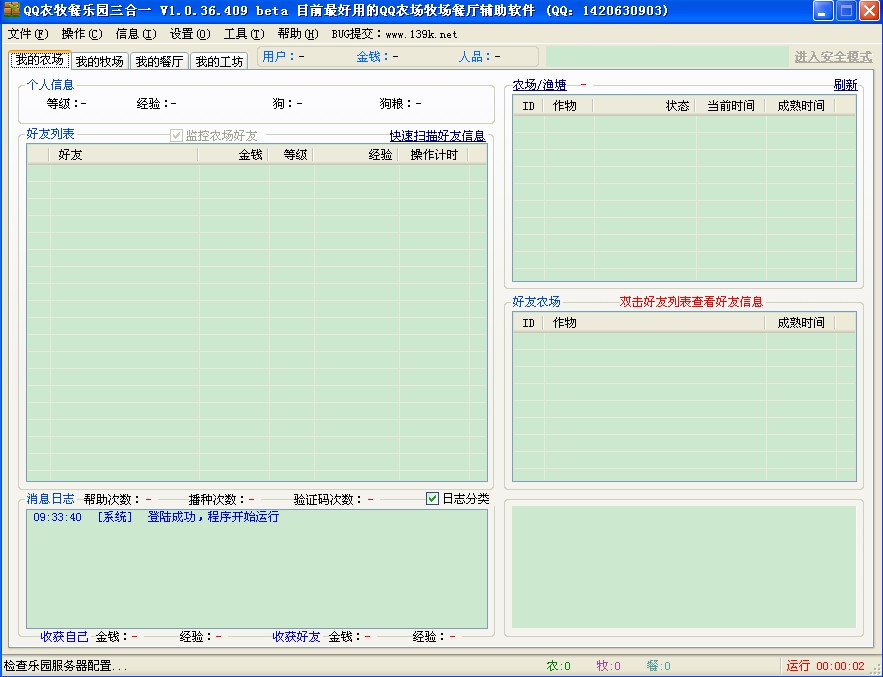
Task: Open the 工具(T) menu
Action: tap(244, 34)
